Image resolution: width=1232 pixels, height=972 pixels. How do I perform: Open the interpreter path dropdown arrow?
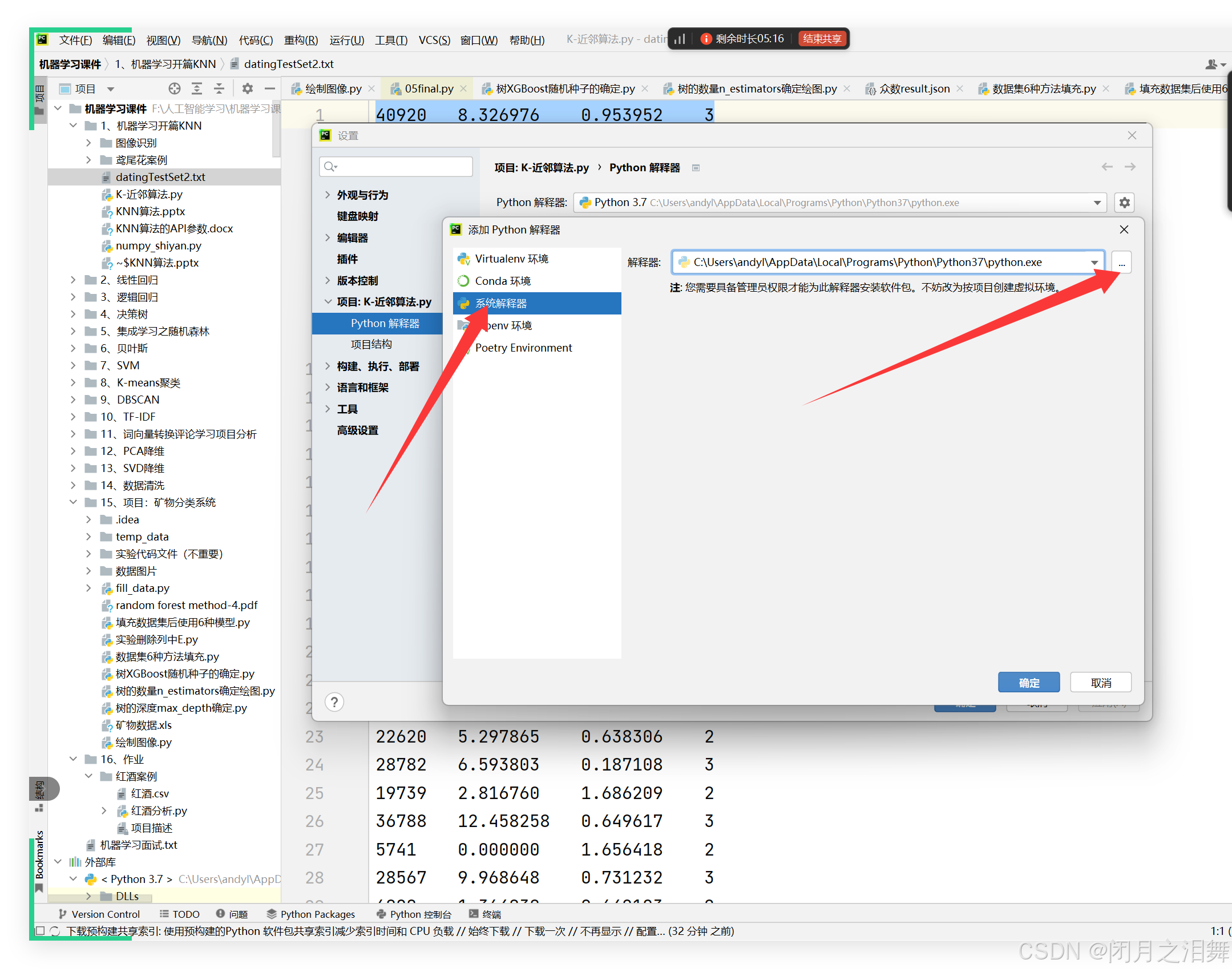[1094, 263]
